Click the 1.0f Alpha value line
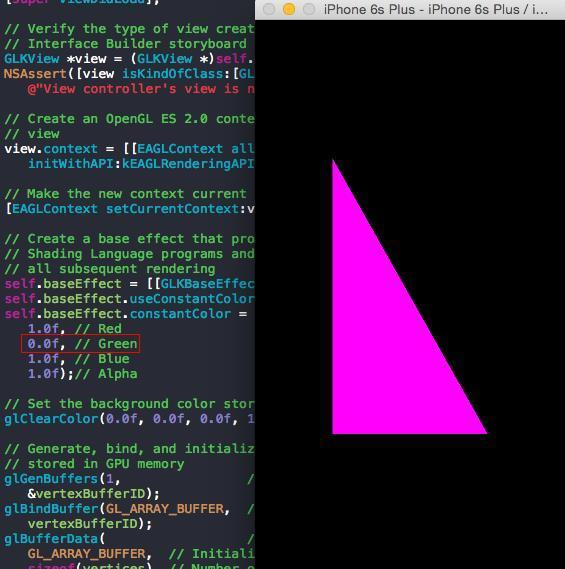This screenshot has width=565, height=569. click(83, 374)
